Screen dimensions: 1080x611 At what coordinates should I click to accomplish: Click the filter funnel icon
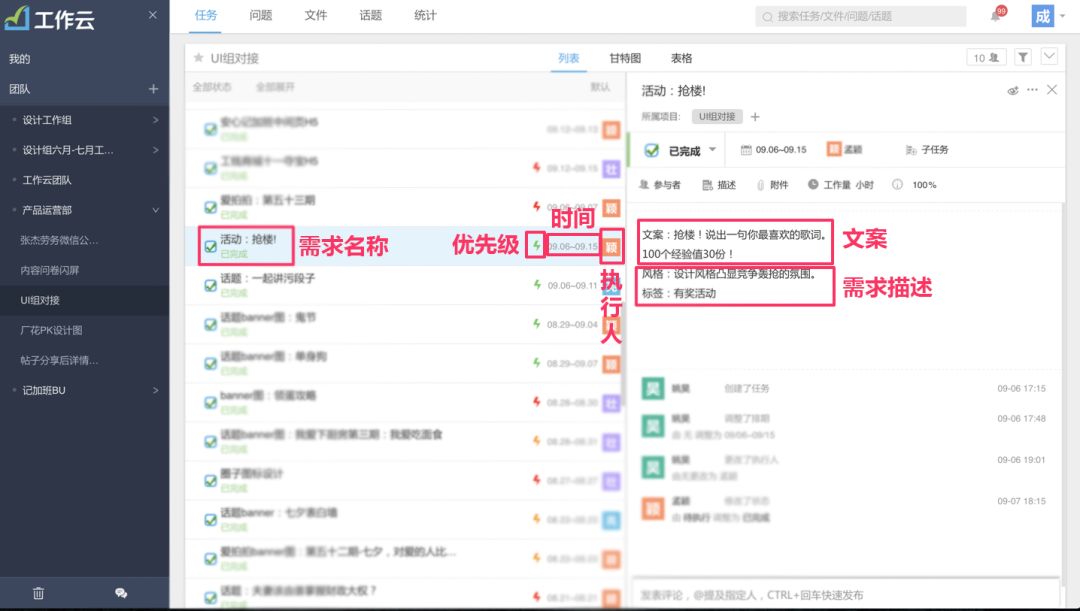click(1023, 58)
